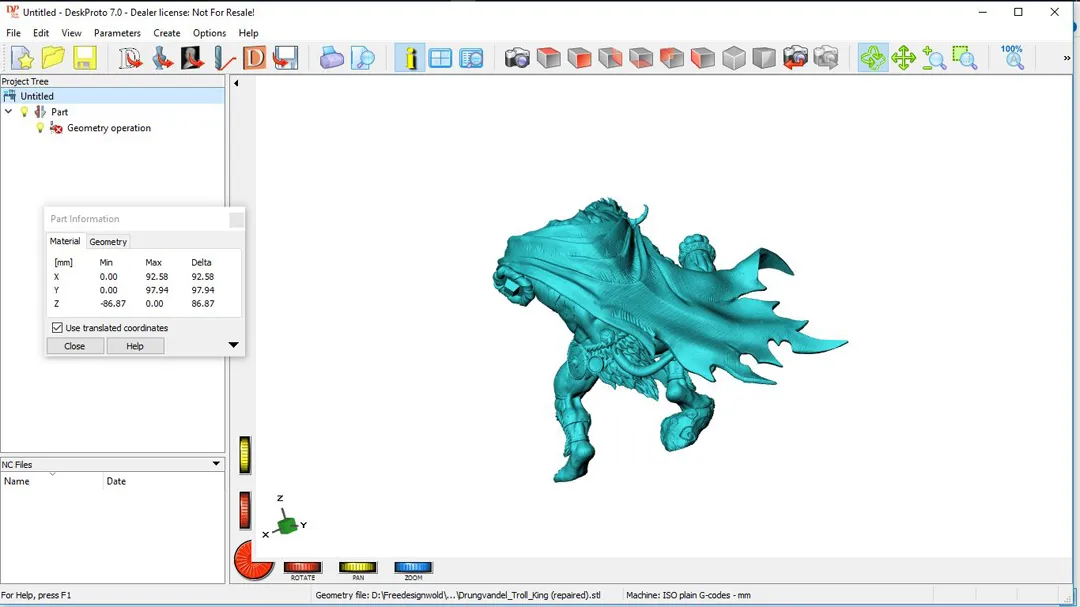Open the View menu
This screenshot has width=1080, height=607.
(x=71, y=33)
